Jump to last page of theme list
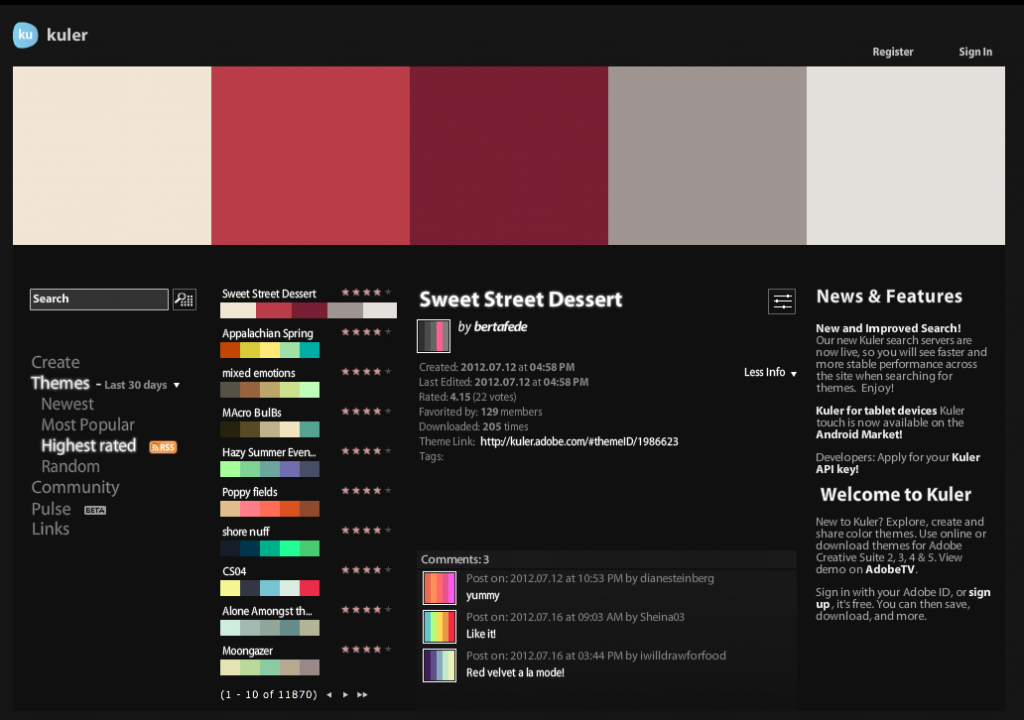Screen dimensions: 1024x720 coord(362,695)
